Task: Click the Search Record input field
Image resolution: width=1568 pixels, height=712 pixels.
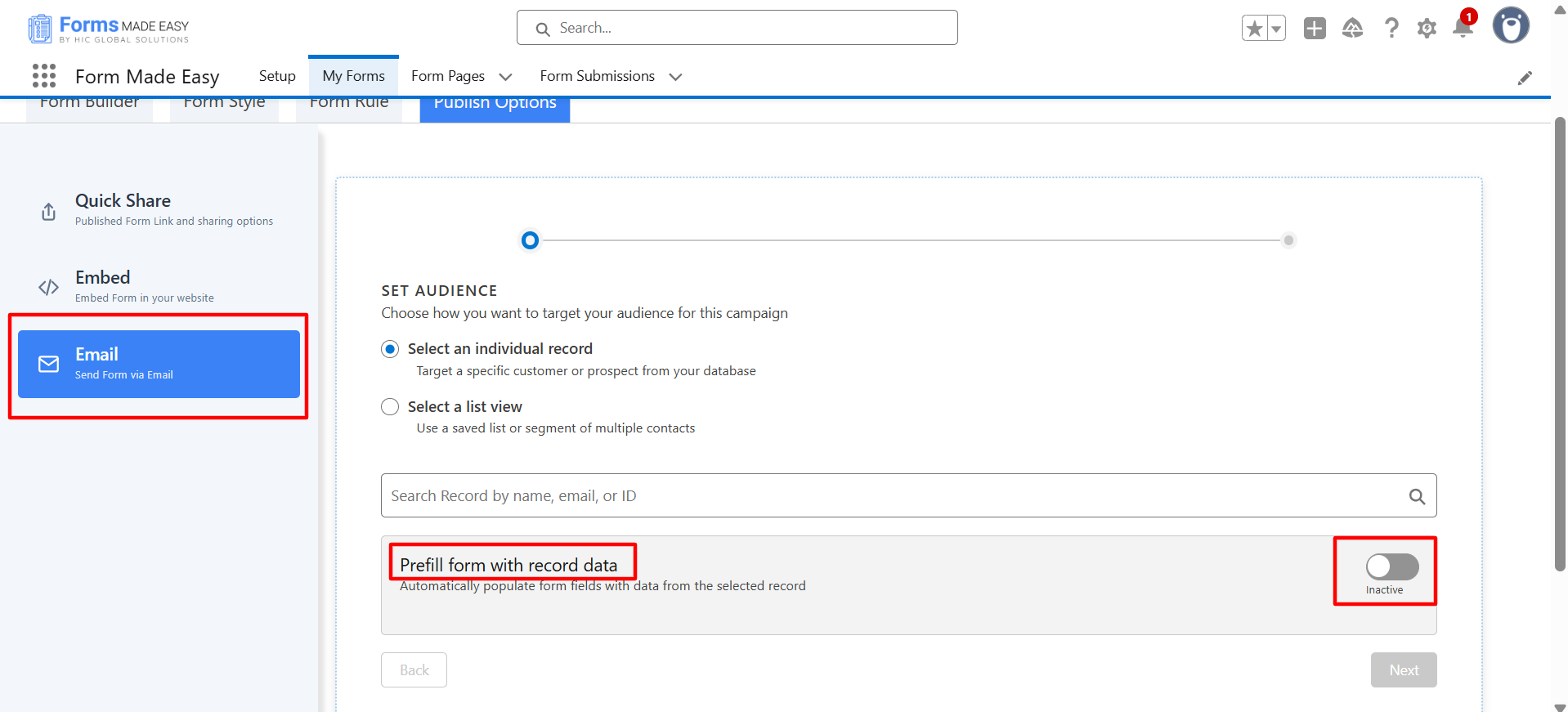Action: (x=891, y=496)
